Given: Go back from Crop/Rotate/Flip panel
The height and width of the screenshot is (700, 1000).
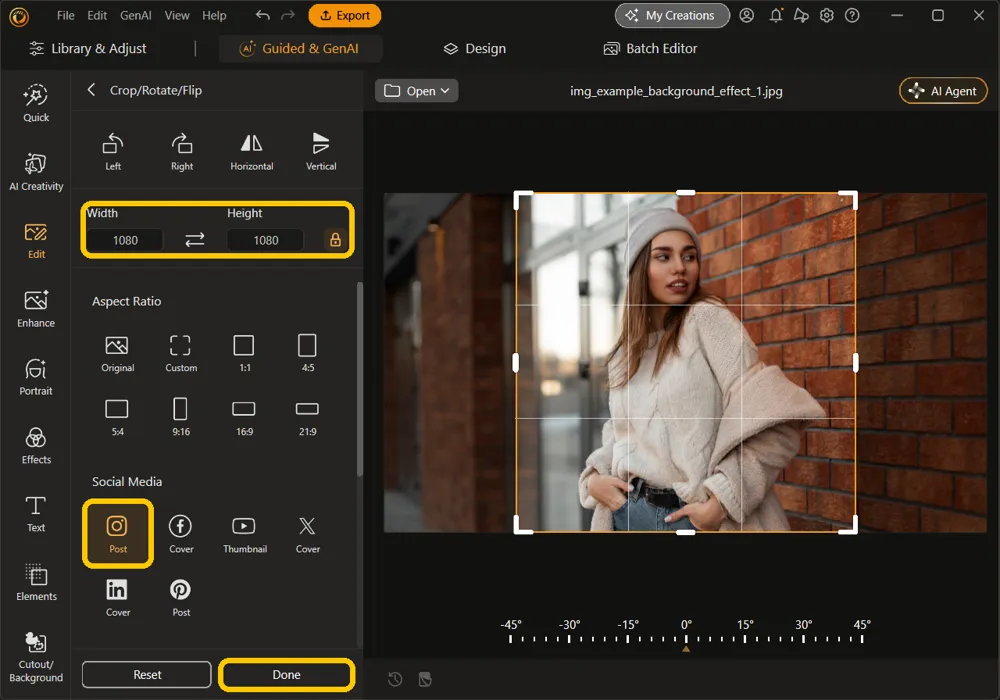Looking at the screenshot, I should pos(91,90).
